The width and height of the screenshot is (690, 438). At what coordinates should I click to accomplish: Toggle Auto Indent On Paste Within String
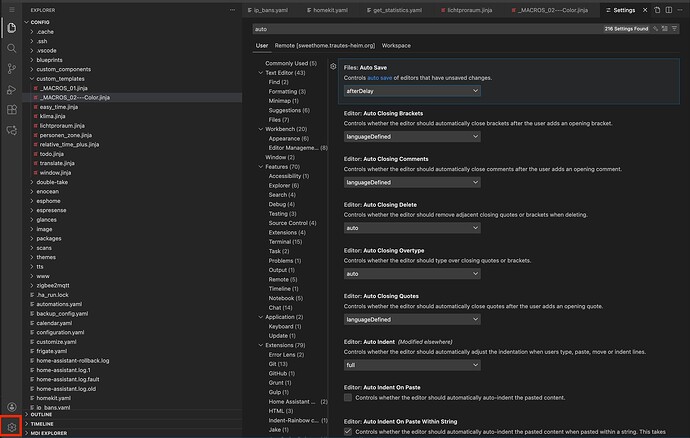348,431
